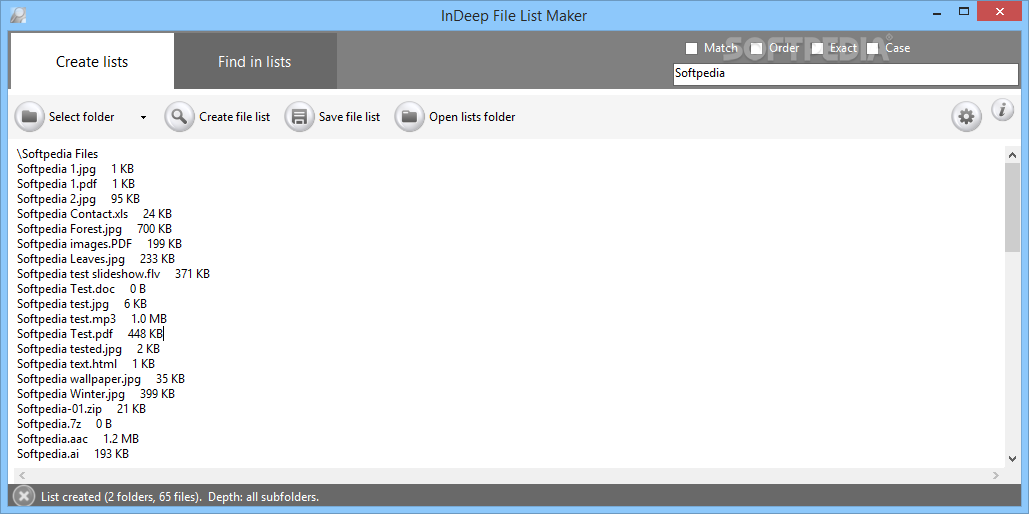
Task: Click the Softpedia.7z line
Action: 64,424
